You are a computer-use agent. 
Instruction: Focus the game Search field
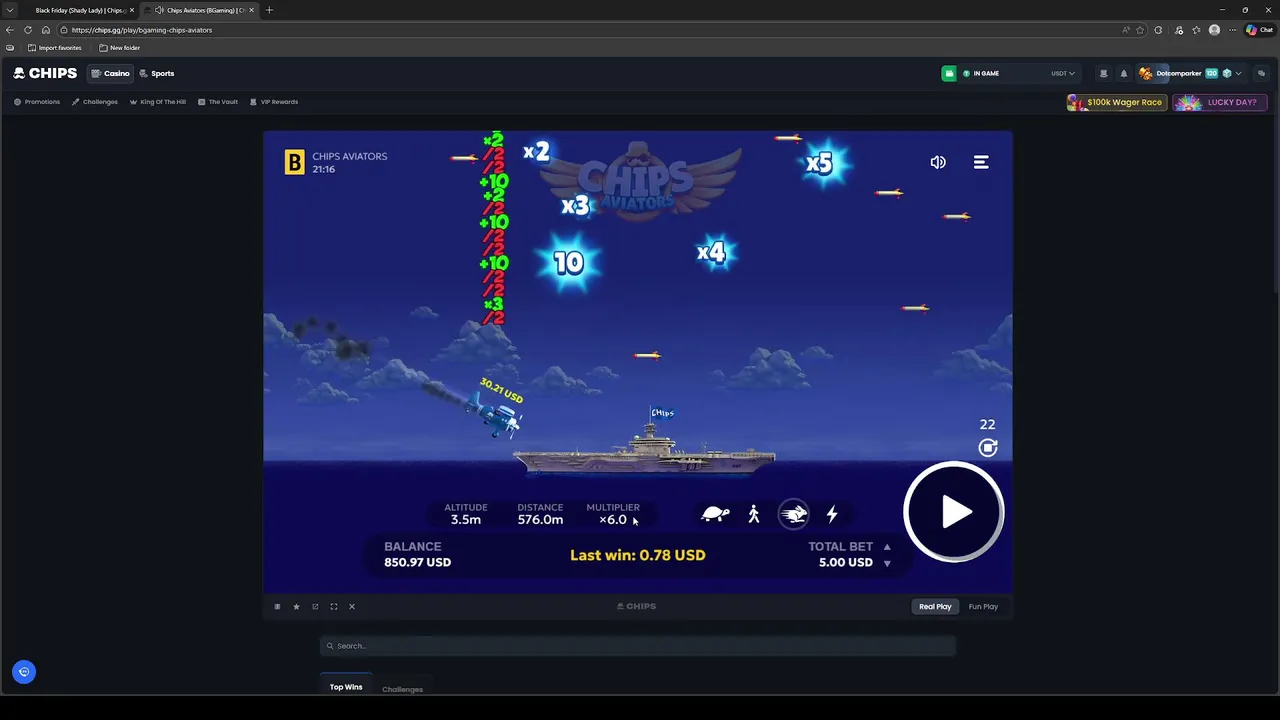pos(638,646)
